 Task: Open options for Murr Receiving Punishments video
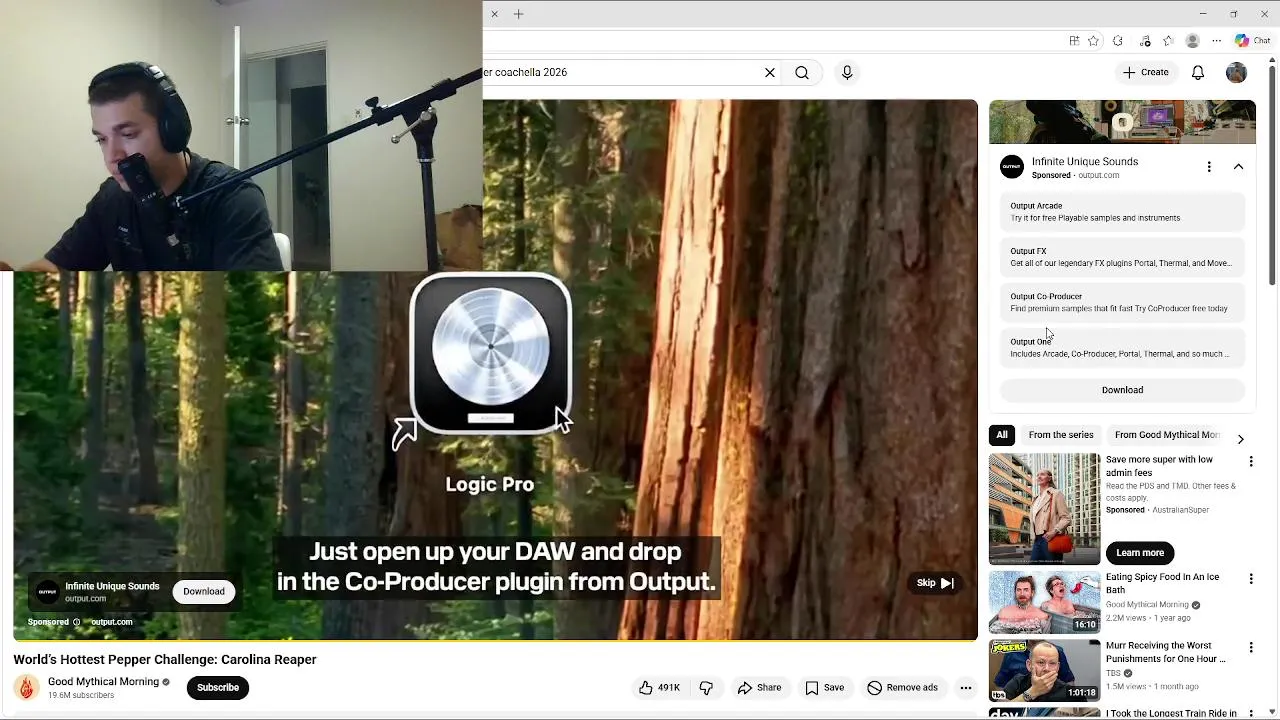1250,648
